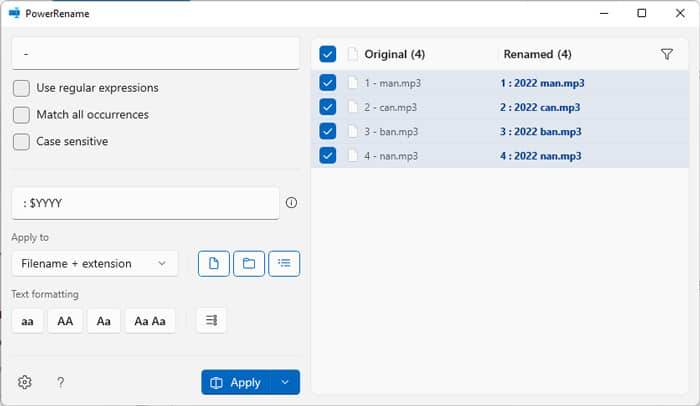This screenshot has width=700, height=406.
Task: Click renamed entry 4 : 2022 nan.mp3
Action: pos(541,156)
